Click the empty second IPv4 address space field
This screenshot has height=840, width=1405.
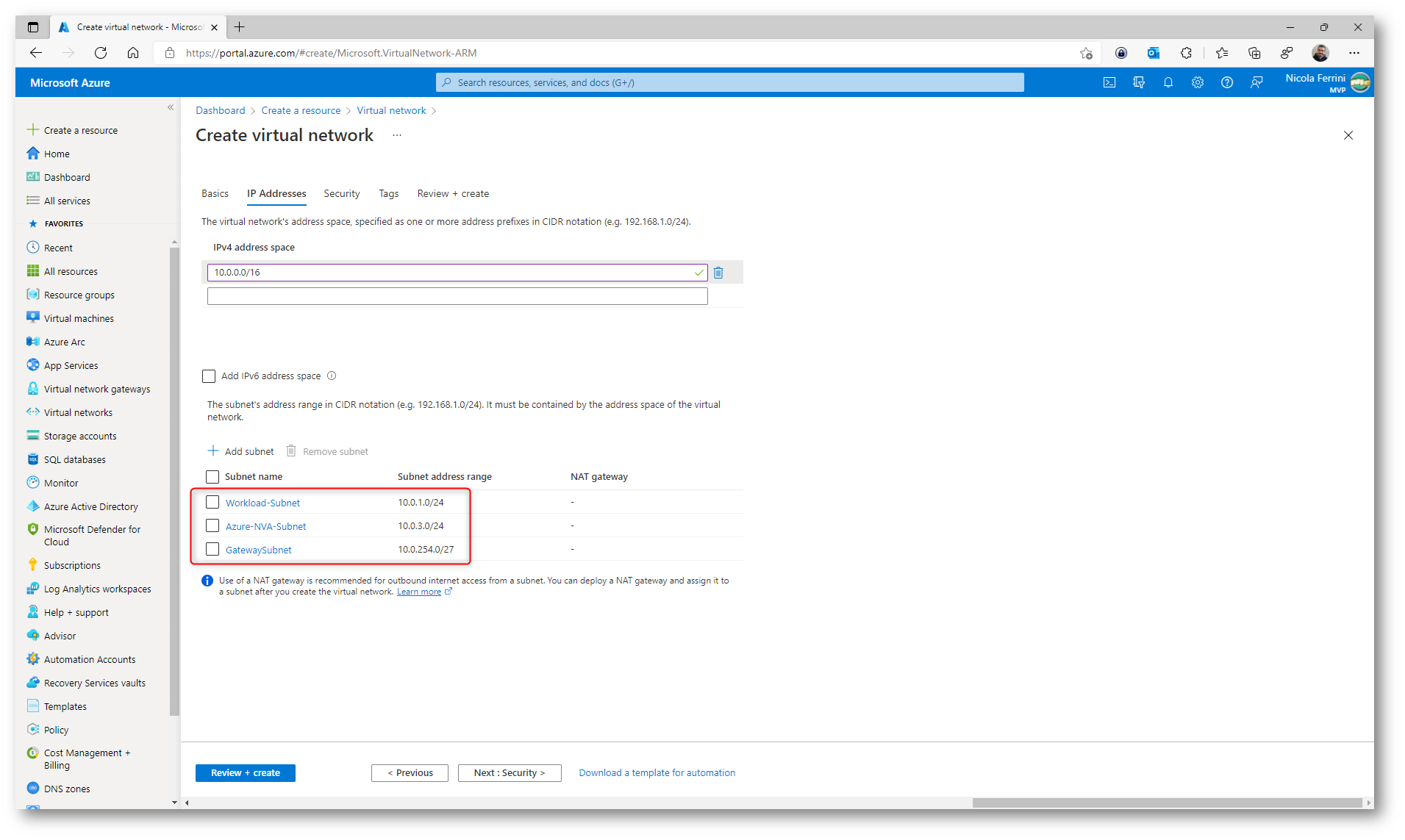(457, 296)
